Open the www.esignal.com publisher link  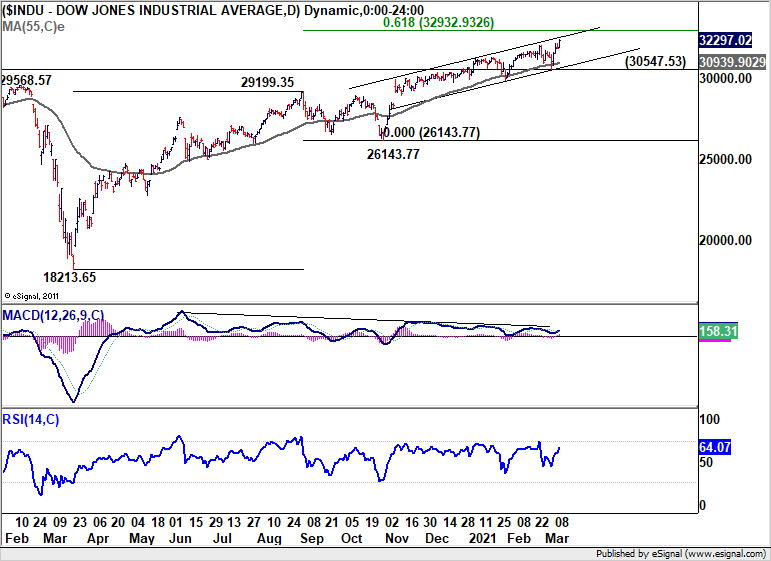[723, 554]
